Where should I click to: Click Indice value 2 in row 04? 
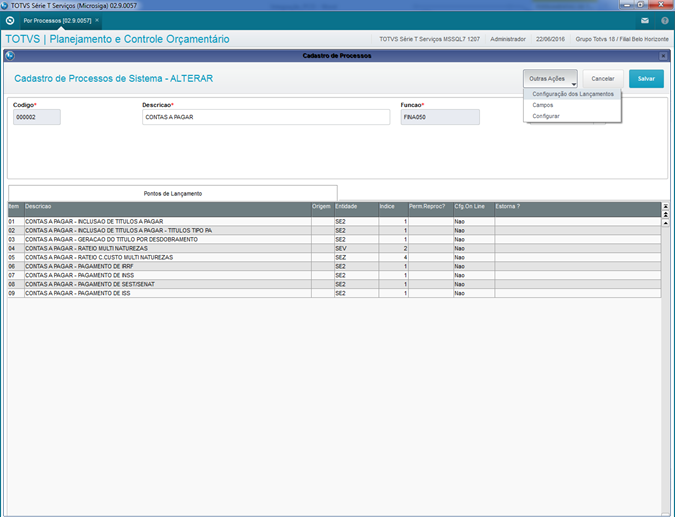point(393,248)
